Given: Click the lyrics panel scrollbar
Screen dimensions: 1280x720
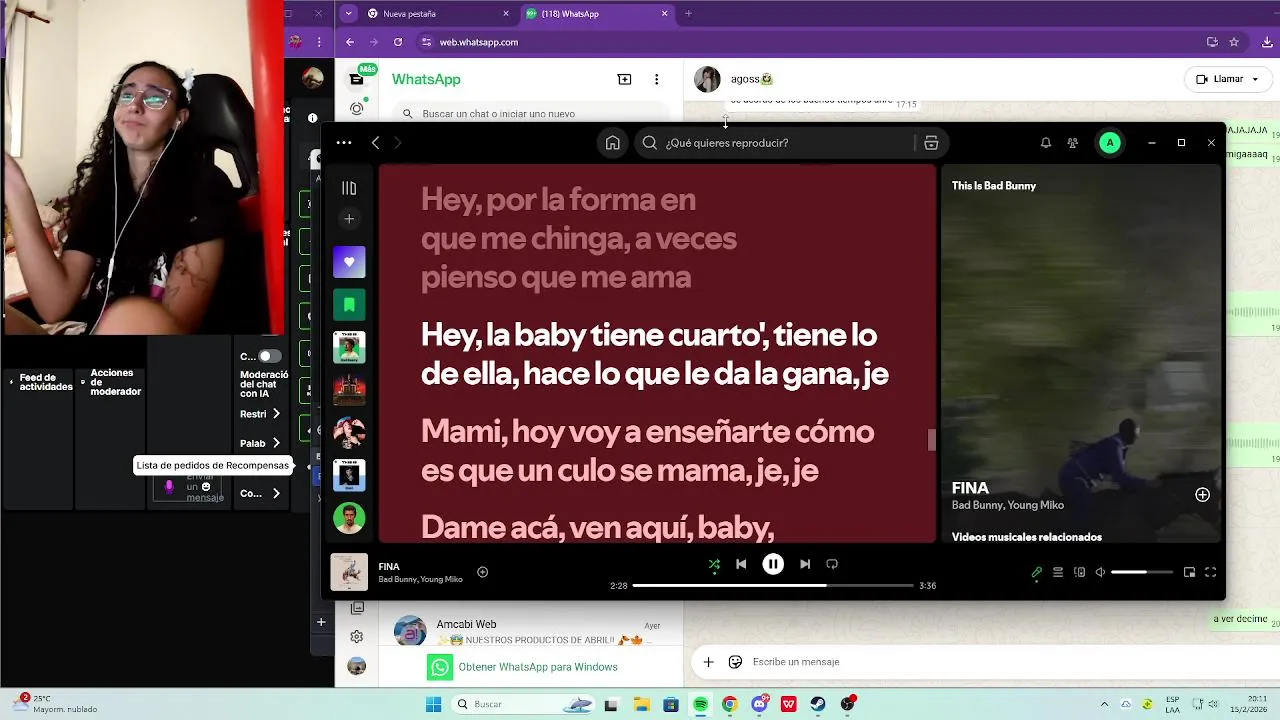Looking at the screenshot, I should pos(931,440).
